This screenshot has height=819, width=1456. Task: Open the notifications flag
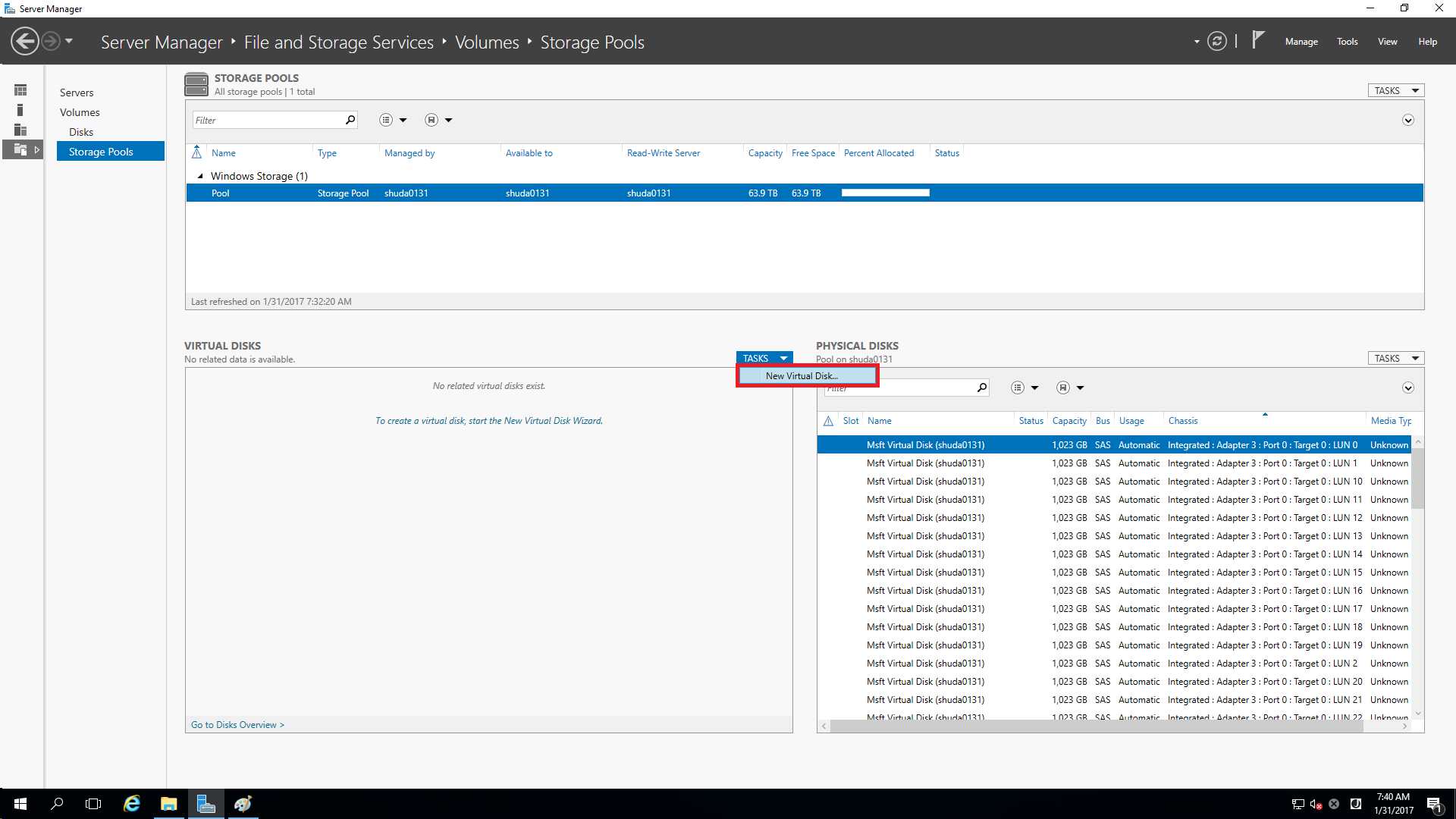(x=1258, y=40)
